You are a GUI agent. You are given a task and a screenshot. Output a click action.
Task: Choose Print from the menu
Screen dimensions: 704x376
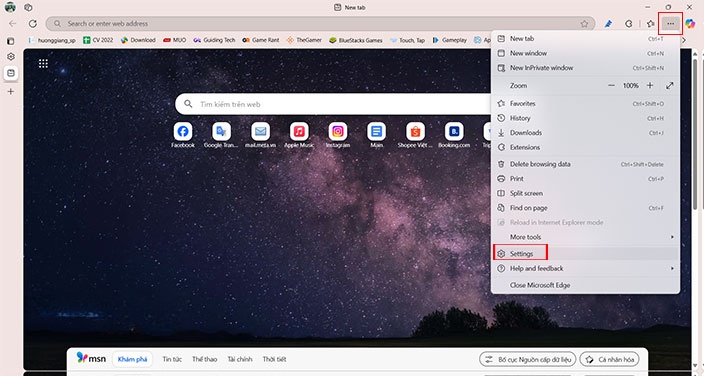coord(585,178)
